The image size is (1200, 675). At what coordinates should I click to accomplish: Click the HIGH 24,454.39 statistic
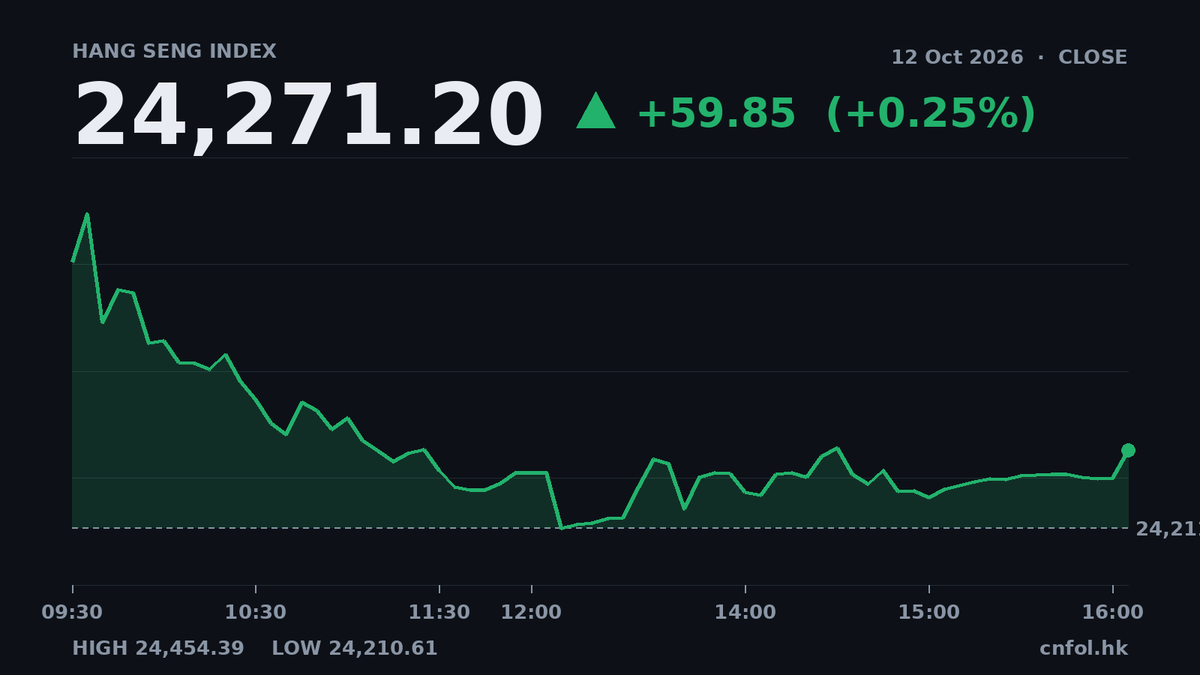pyautogui.click(x=158, y=648)
